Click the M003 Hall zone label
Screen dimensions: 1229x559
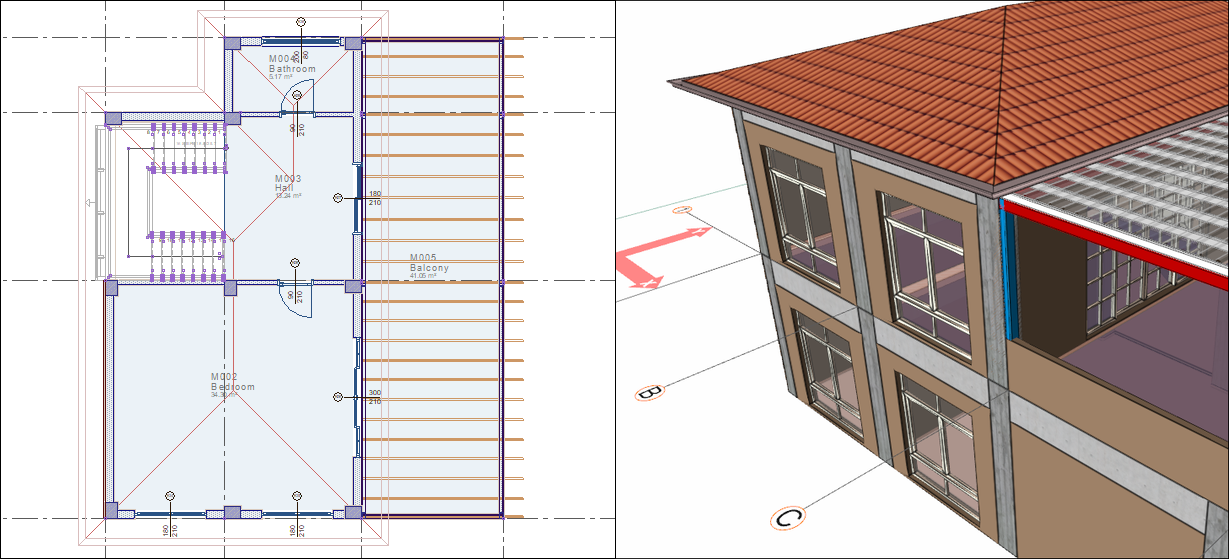pyautogui.click(x=288, y=183)
